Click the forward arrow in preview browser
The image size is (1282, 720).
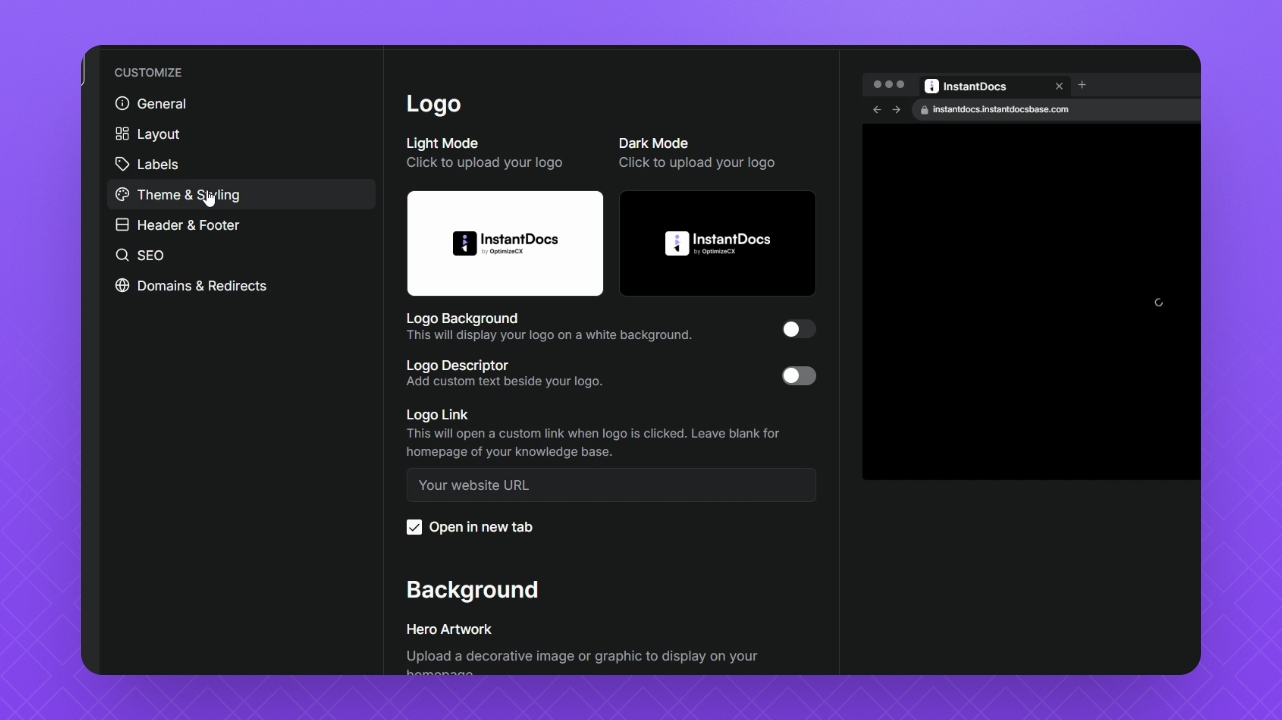pyautogui.click(x=896, y=110)
